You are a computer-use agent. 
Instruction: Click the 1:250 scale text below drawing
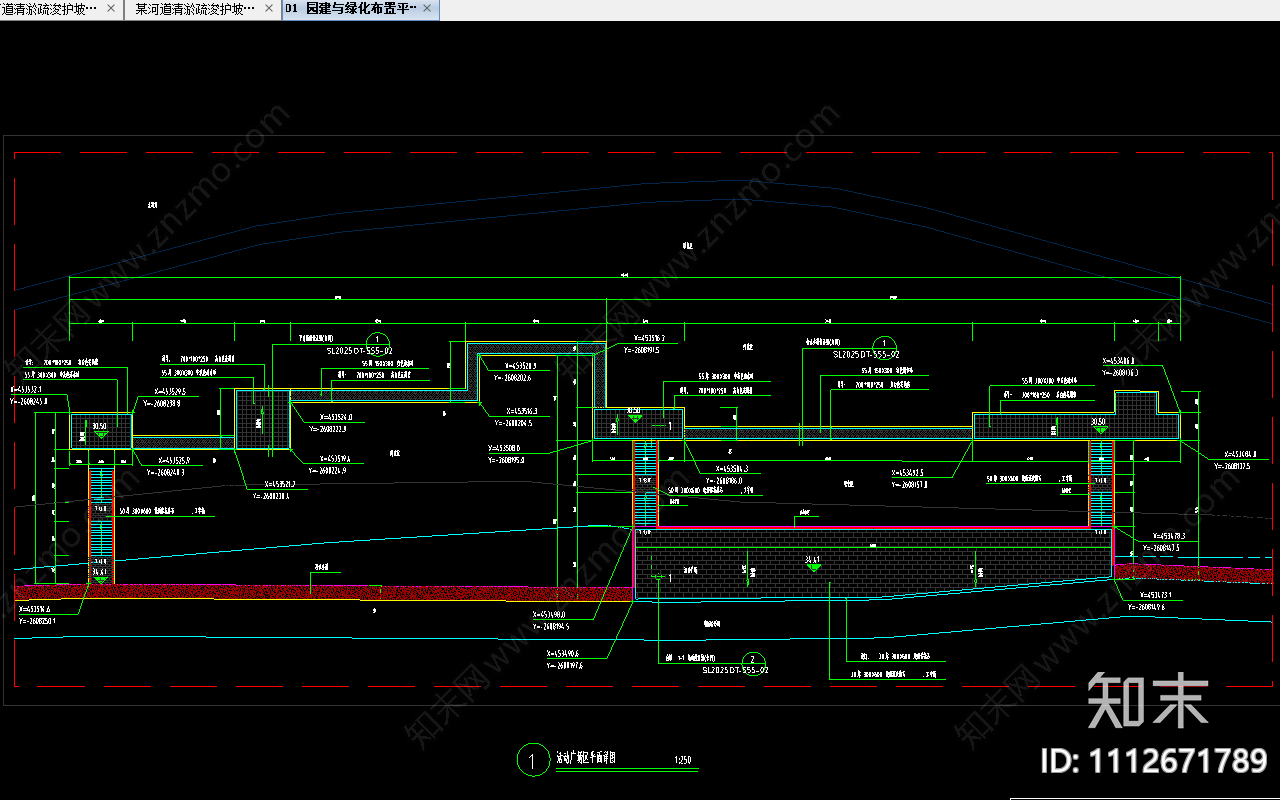(683, 760)
